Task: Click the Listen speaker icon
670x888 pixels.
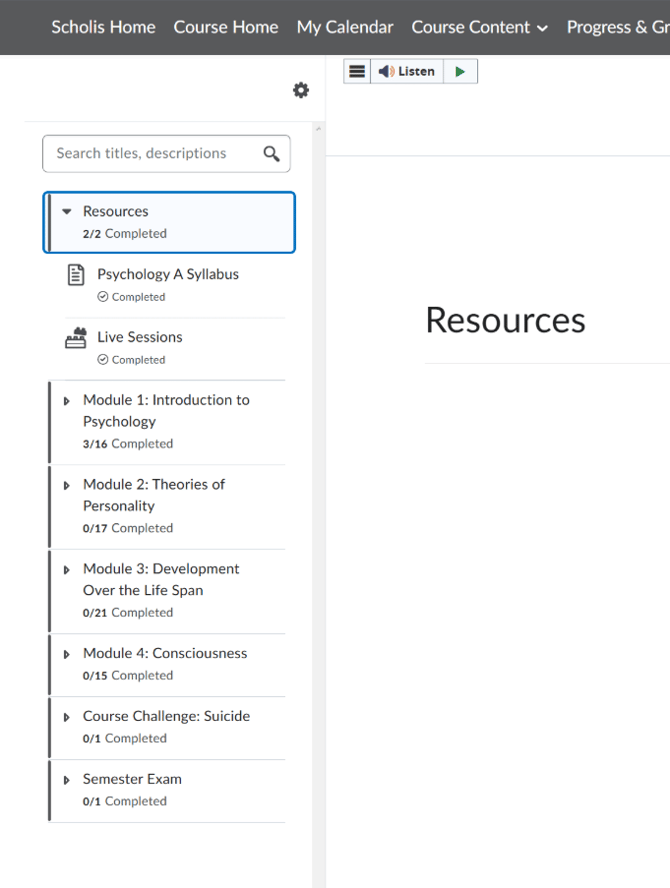Action: coord(386,71)
